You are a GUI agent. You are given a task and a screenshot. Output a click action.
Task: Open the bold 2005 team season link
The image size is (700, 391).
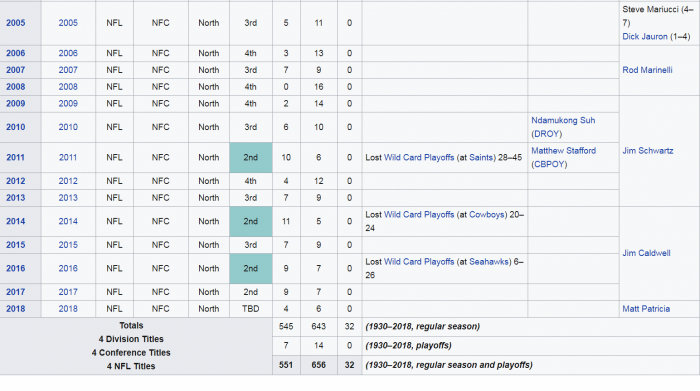pyautogui.click(x=15, y=23)
